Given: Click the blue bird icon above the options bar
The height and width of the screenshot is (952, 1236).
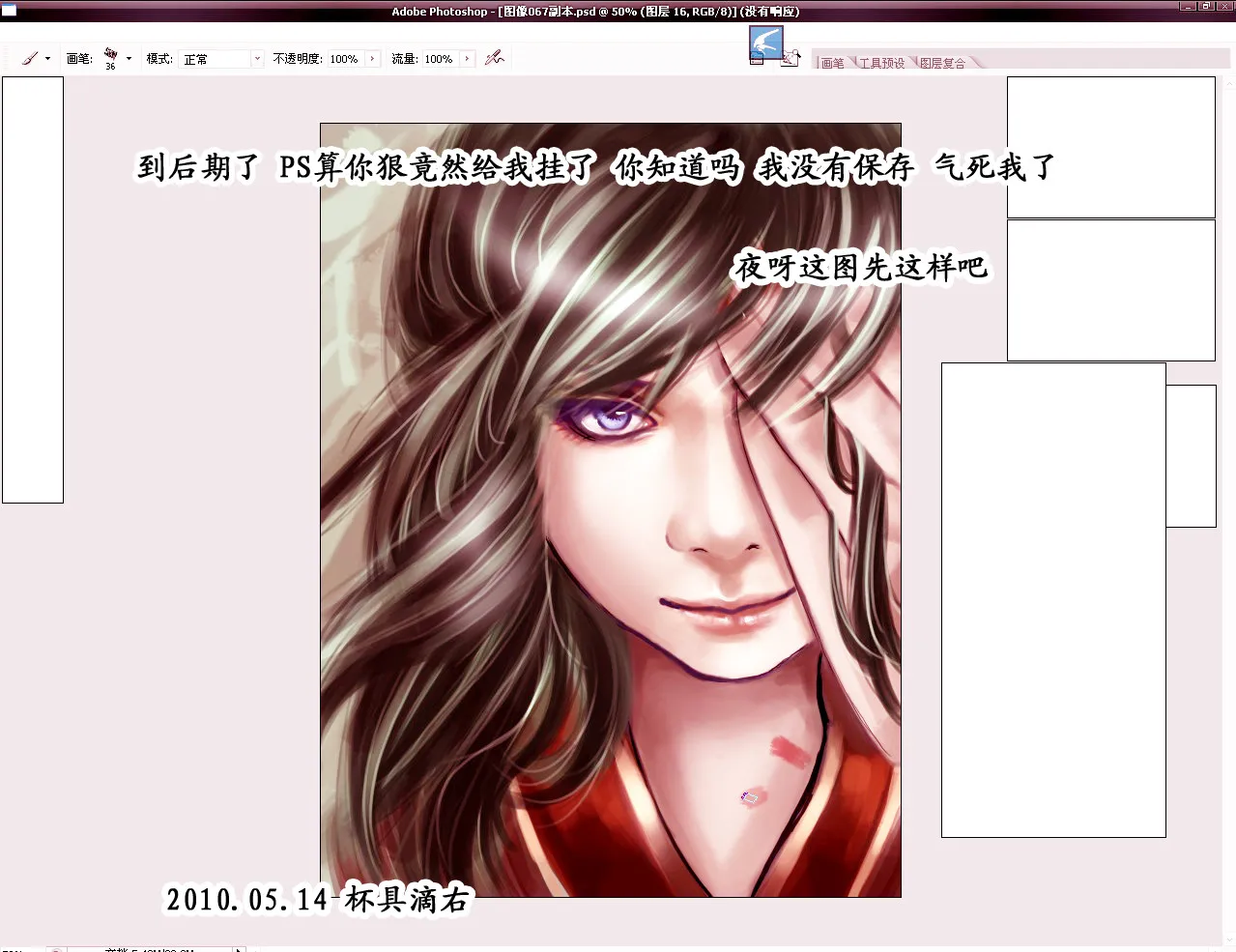Looking at the screenshot, I should click(x=765, y=43).
